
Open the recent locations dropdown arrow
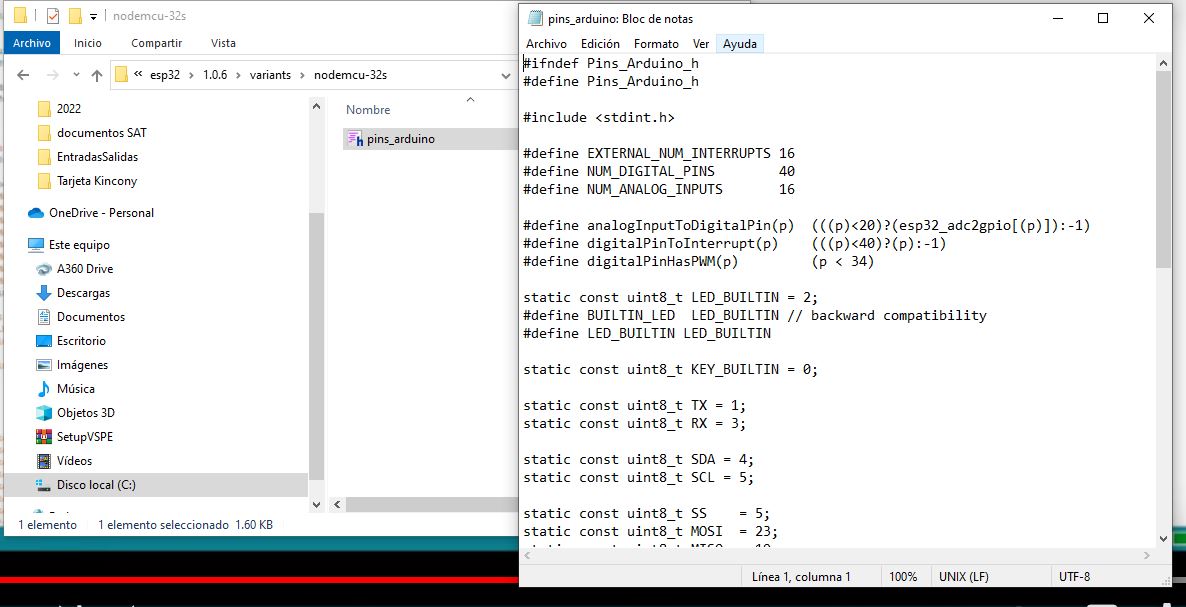[76, 76]
